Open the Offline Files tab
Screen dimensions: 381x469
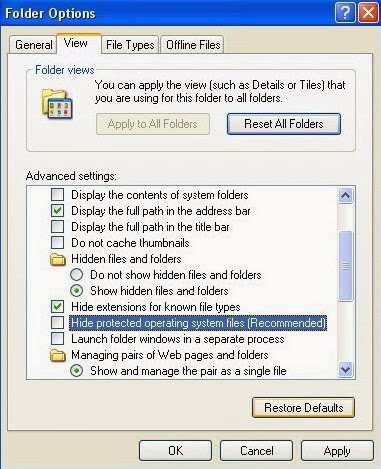[193, 45]
